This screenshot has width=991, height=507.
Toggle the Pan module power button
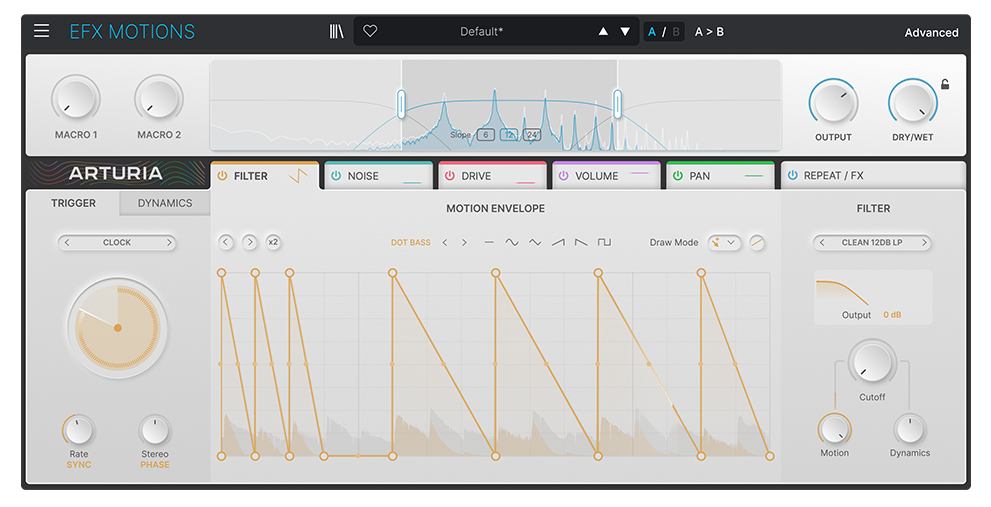(x=678, y=176)
